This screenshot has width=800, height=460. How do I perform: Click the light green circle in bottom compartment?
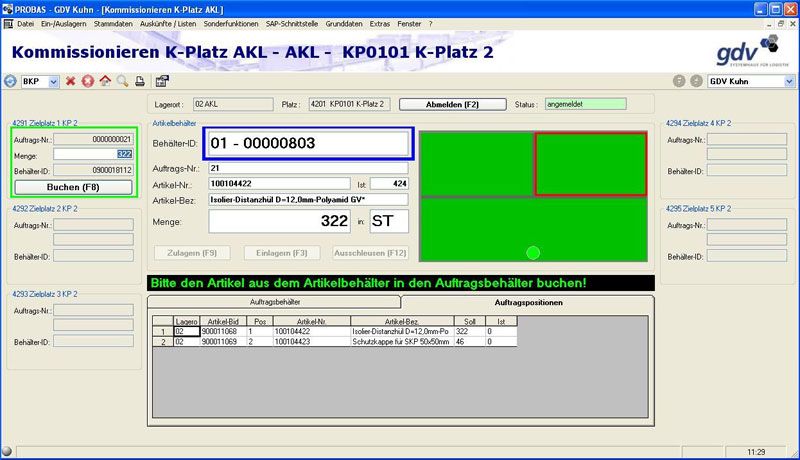pyautogui.click(x=533, y=252)
